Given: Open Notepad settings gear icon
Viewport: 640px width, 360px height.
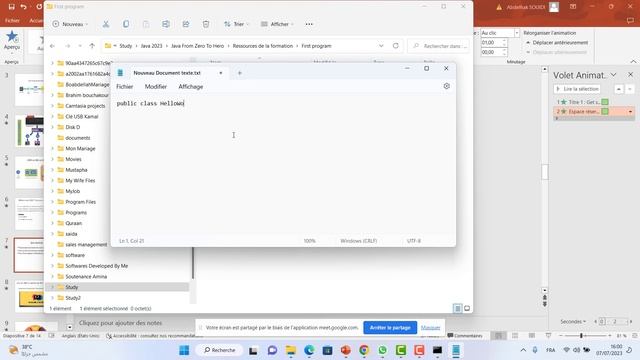Looking at the screenshot, I should pyautogui.click(x=447, y=86).
